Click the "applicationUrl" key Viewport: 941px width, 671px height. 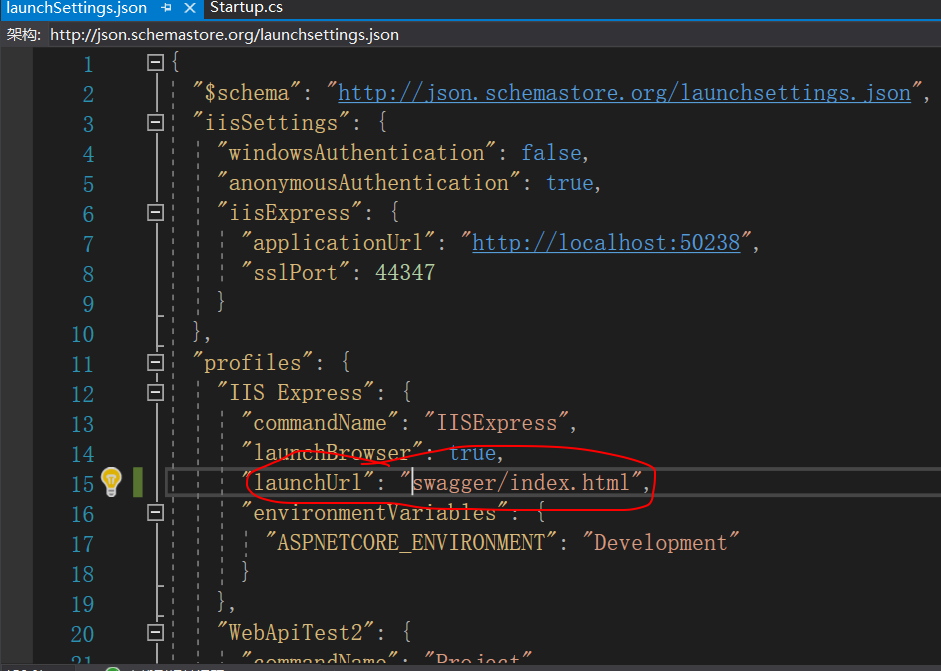pyautogui.click(x=338, y=243)
